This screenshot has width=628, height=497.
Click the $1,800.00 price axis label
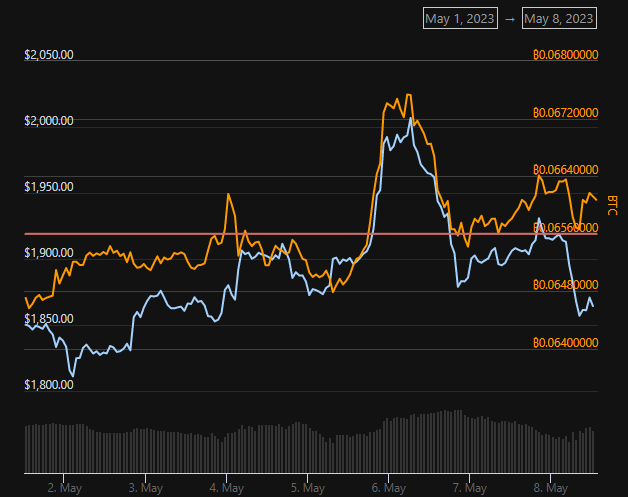[49, 385]
